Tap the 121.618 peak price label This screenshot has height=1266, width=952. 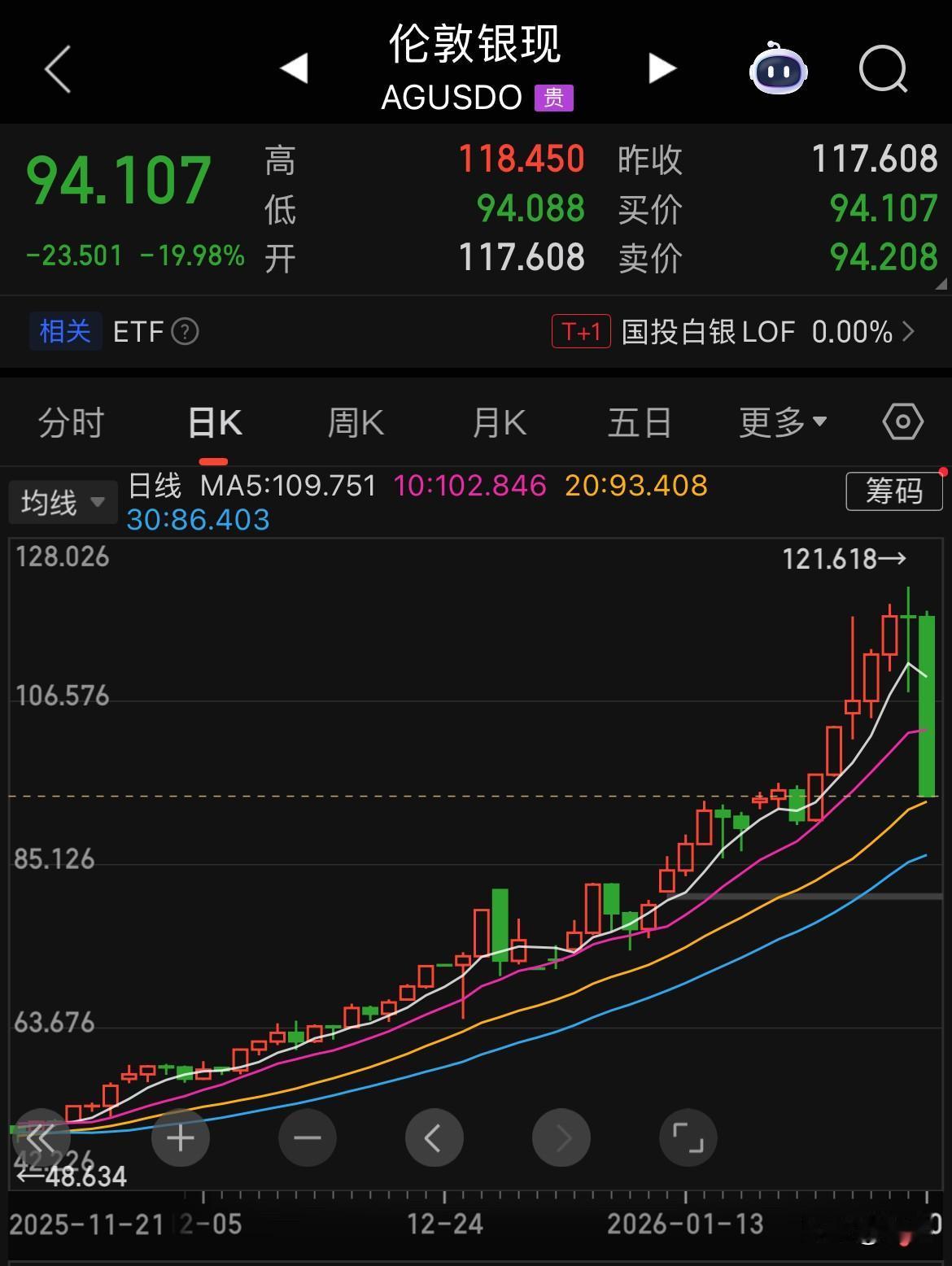coord(844,559)
